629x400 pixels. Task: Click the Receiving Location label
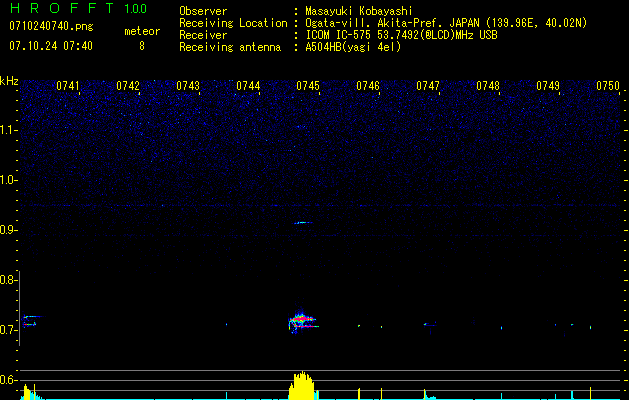click(x=233, y=23)
